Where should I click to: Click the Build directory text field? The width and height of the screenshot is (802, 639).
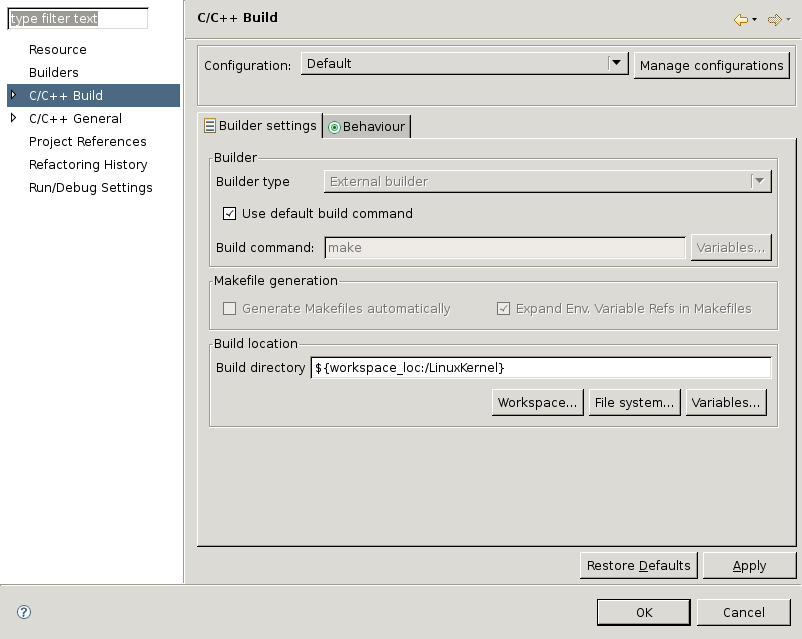[541, 367]
